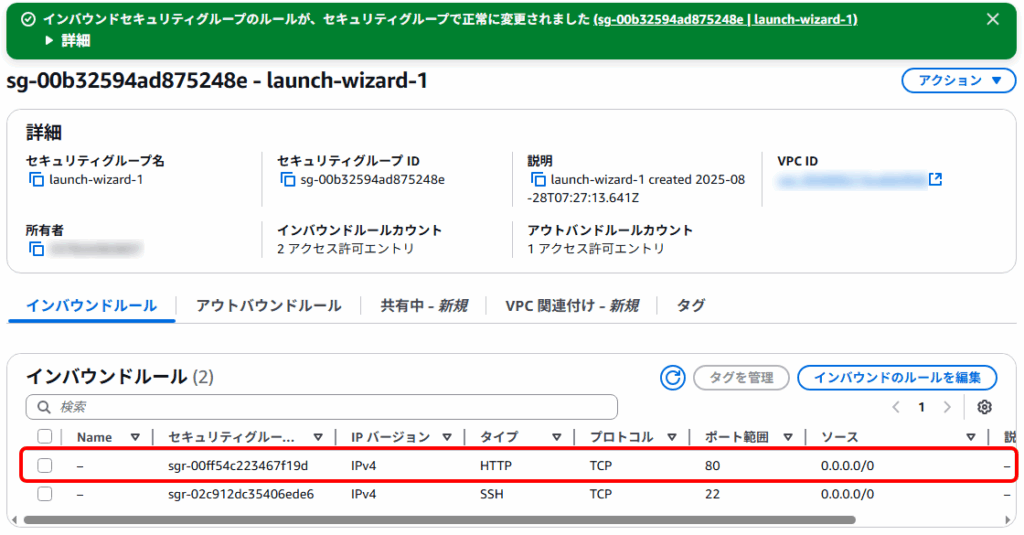The width and height of the screenshot is (1024, 535).
Task: Click the refresh icon beside タグを管理
Action: [x=673, y=378]
